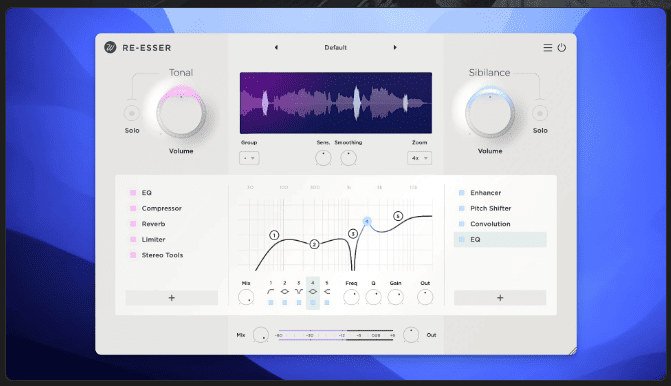Select Limiter in the Tonal list
The image size is (671, 386).
[x=153, y=240]
